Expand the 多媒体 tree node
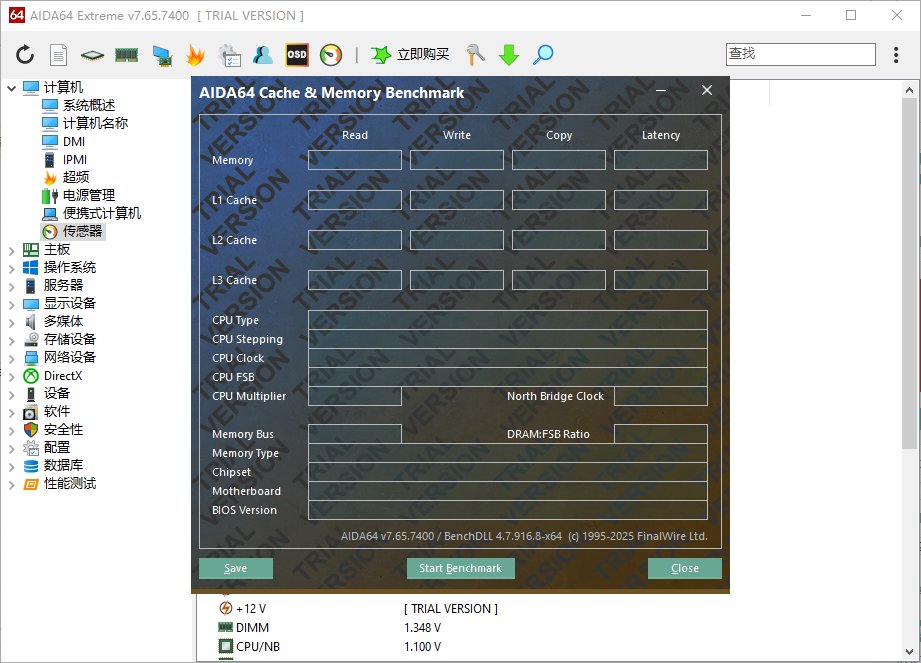 11,322
